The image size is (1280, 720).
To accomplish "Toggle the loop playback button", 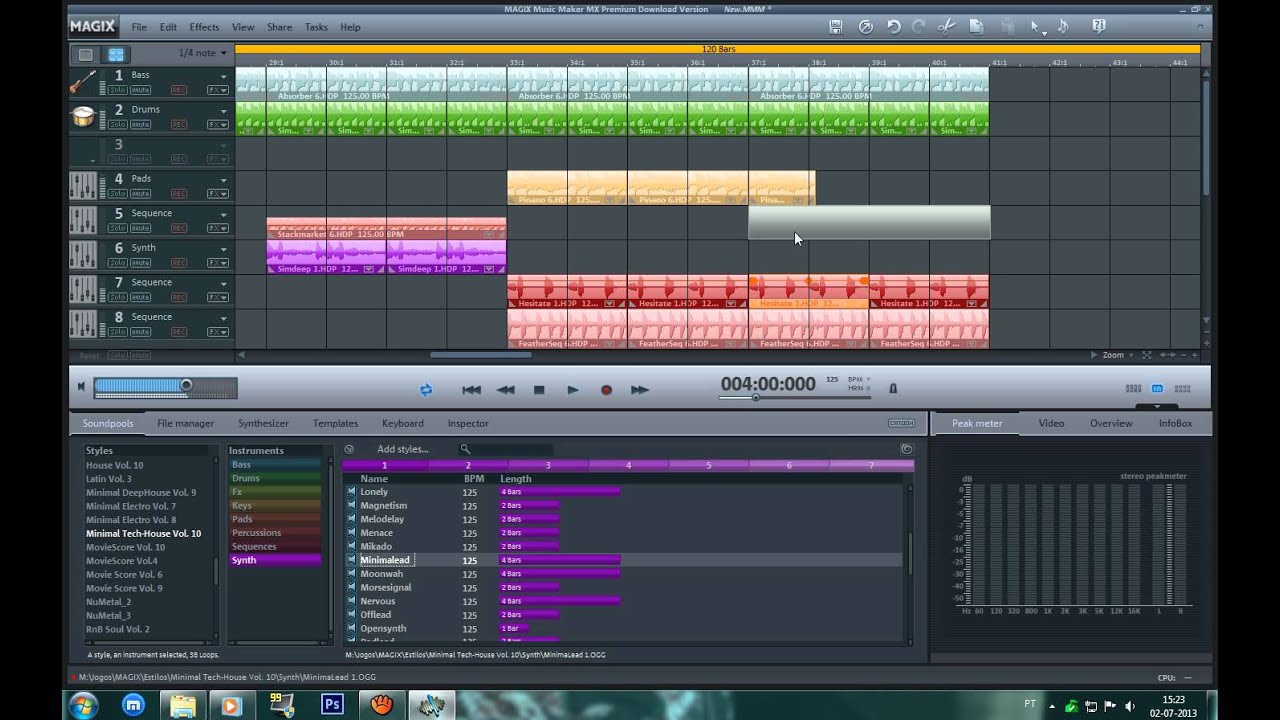I will [x=426, y=390].
